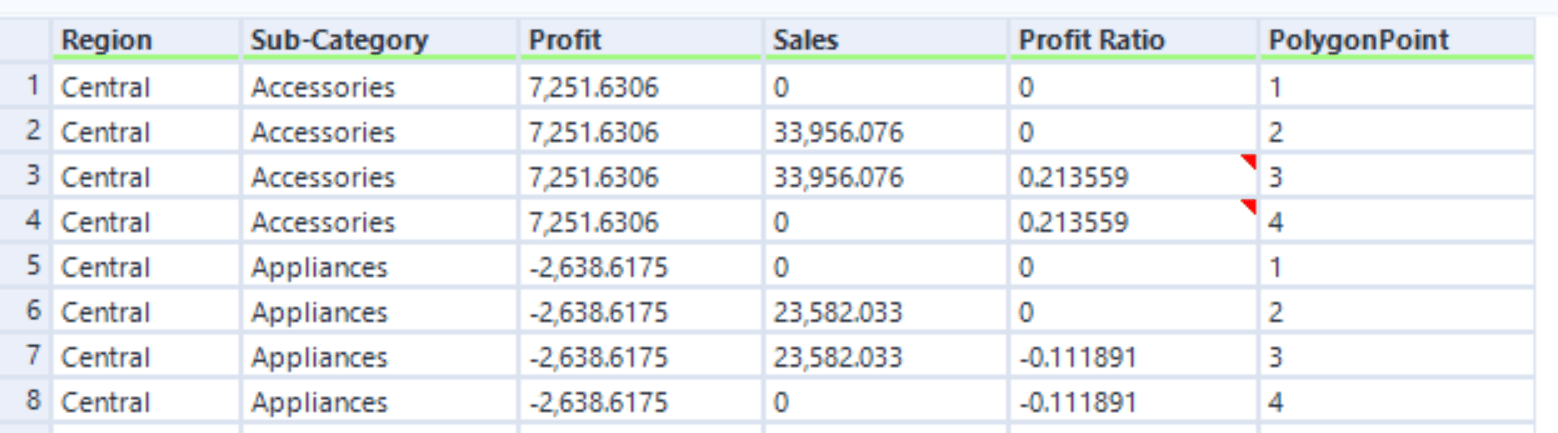Click the -2,638.6175 Profit cell in row 8

point(641,402)
